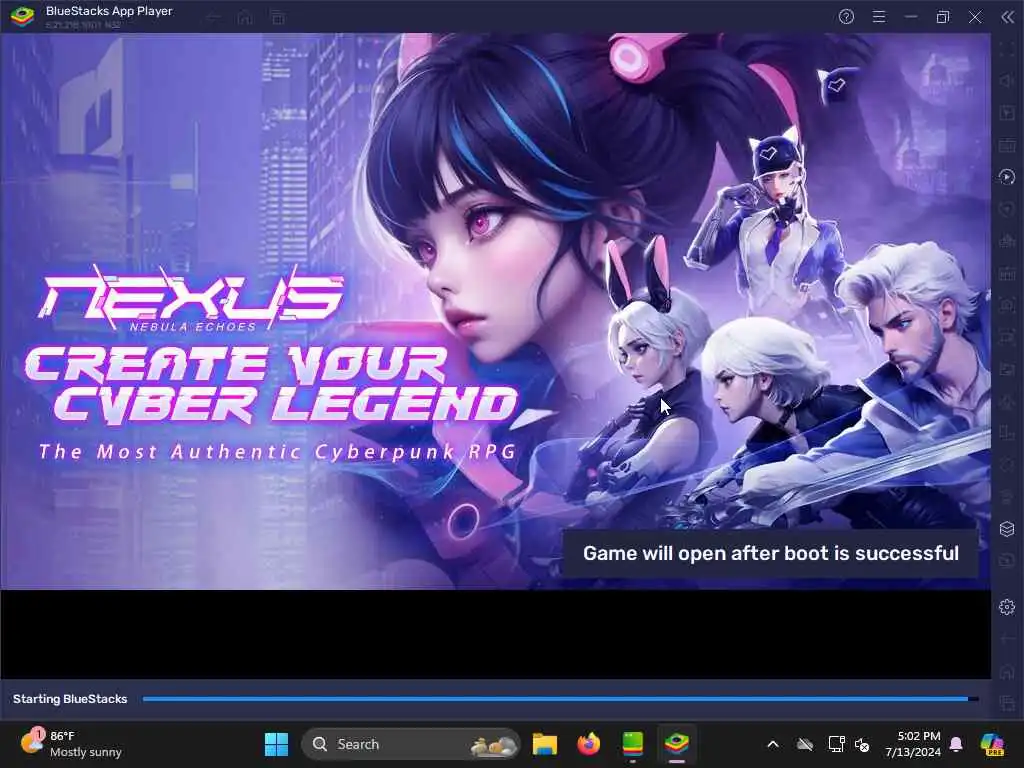1024x768 pixels.
Task: Click dimmed home icon in title bar
Action: 245,18
